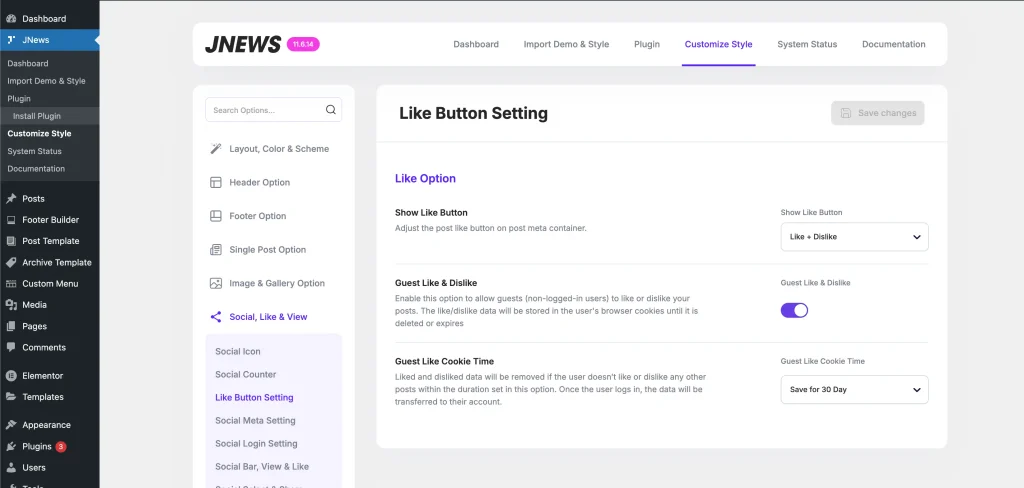Toggle the Guest Like & Dislike switch

click(794, 310)
